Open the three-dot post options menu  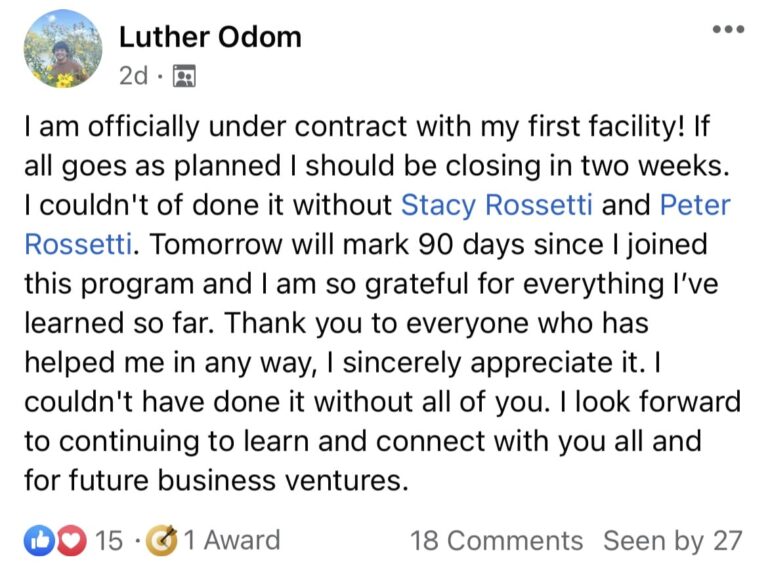pos(728,30)
